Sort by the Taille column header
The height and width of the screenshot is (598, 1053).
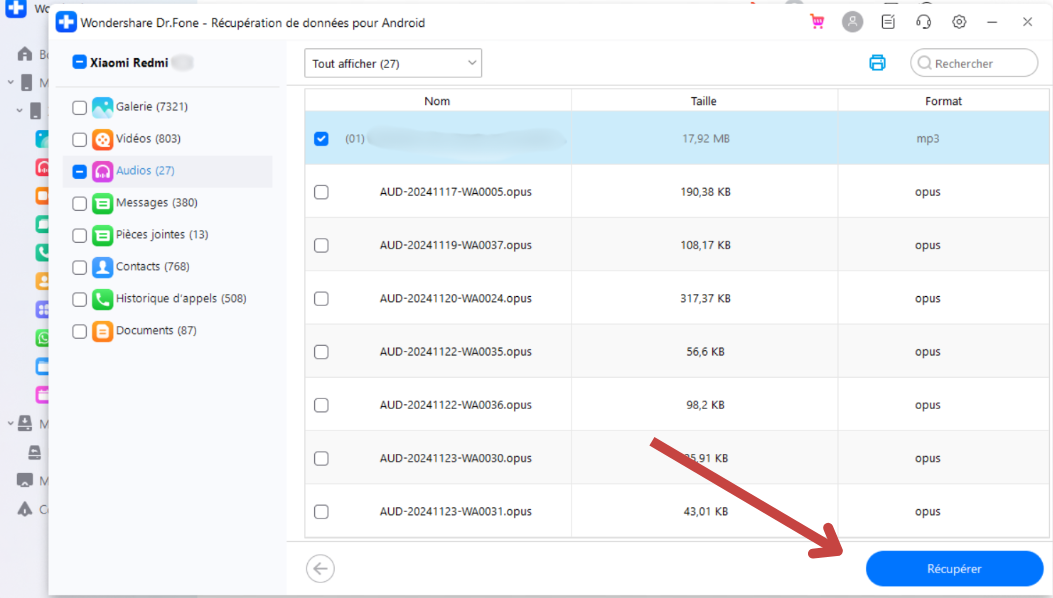pos(704,101)
